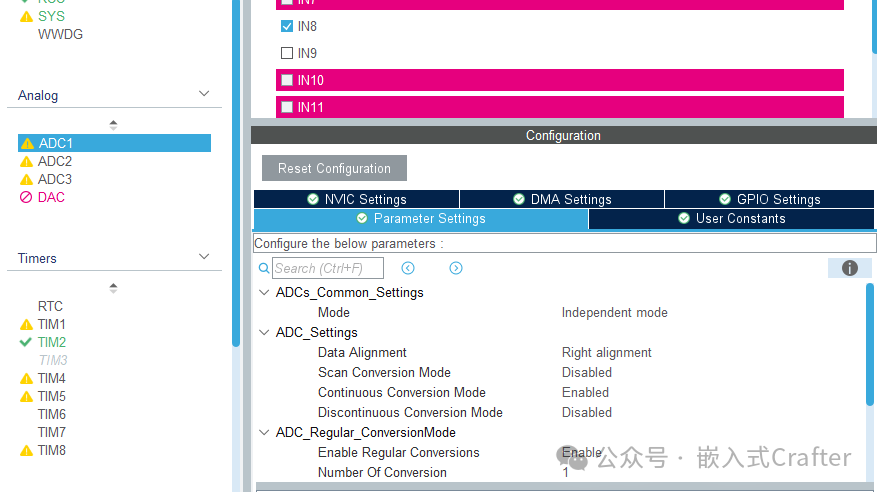
Task: Click the warning icon beside ADC3
Action: (x=26, y=179)
